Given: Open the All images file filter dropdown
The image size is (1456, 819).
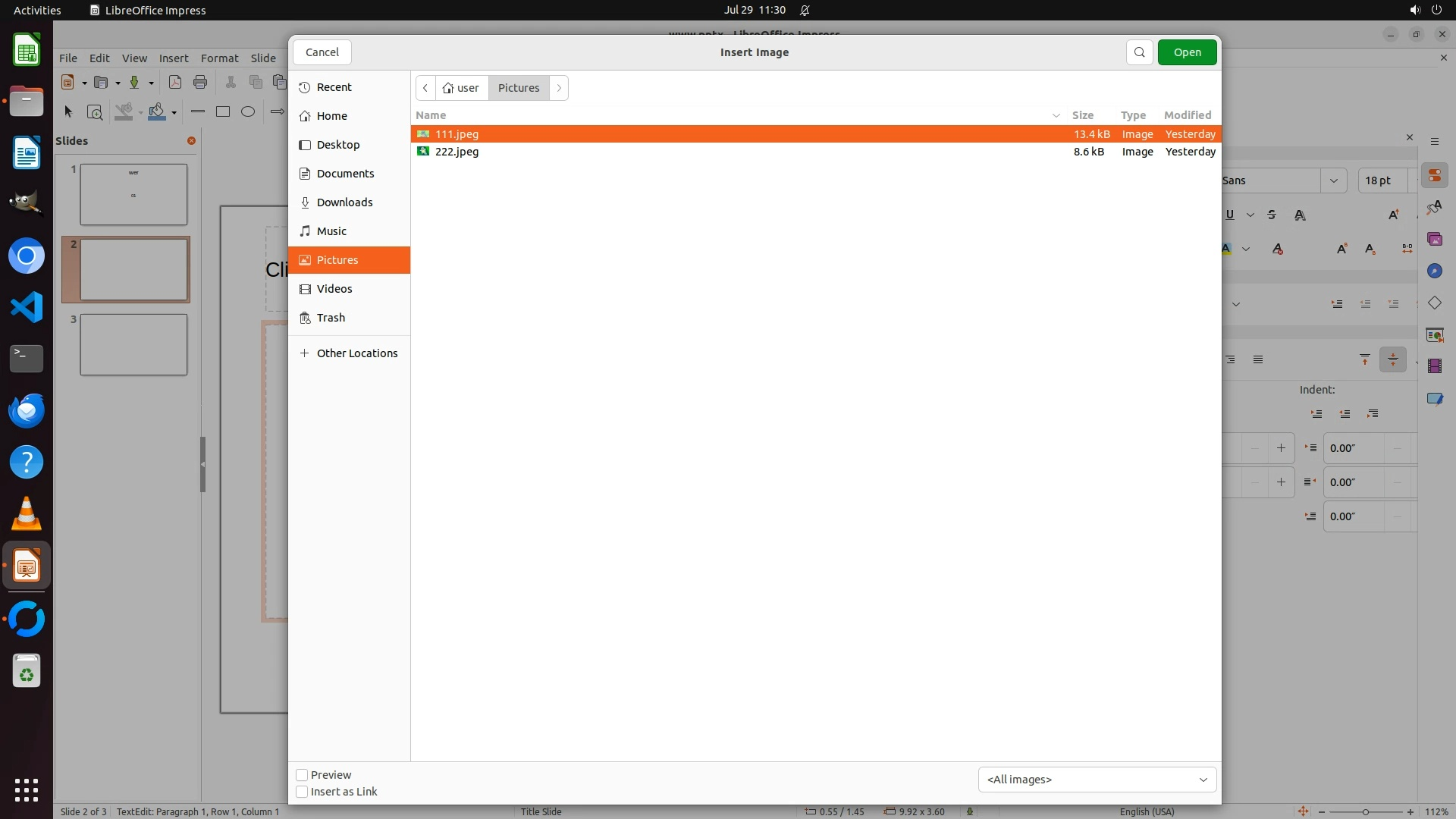Looking at the screenshot, I should 1097,780.
